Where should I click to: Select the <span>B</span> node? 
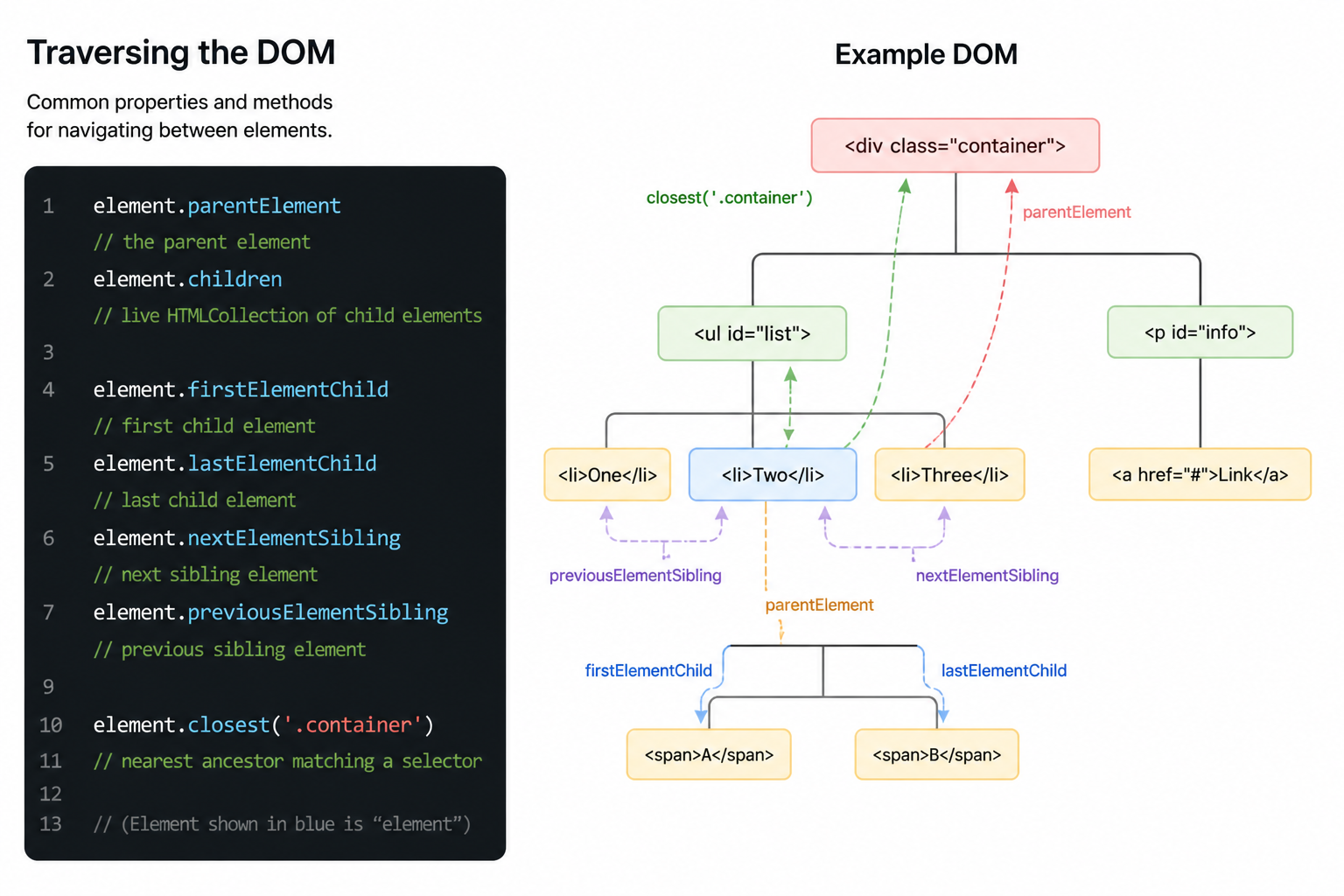pyautogui.click(x=936, y=754)
